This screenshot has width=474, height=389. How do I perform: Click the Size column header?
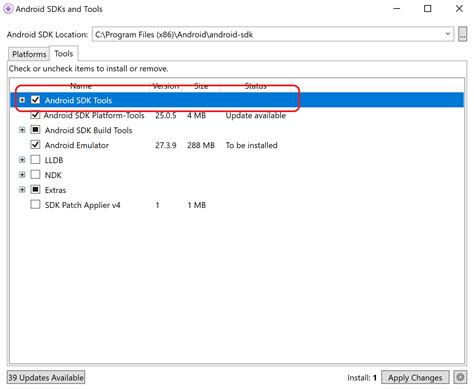point(201,86)
